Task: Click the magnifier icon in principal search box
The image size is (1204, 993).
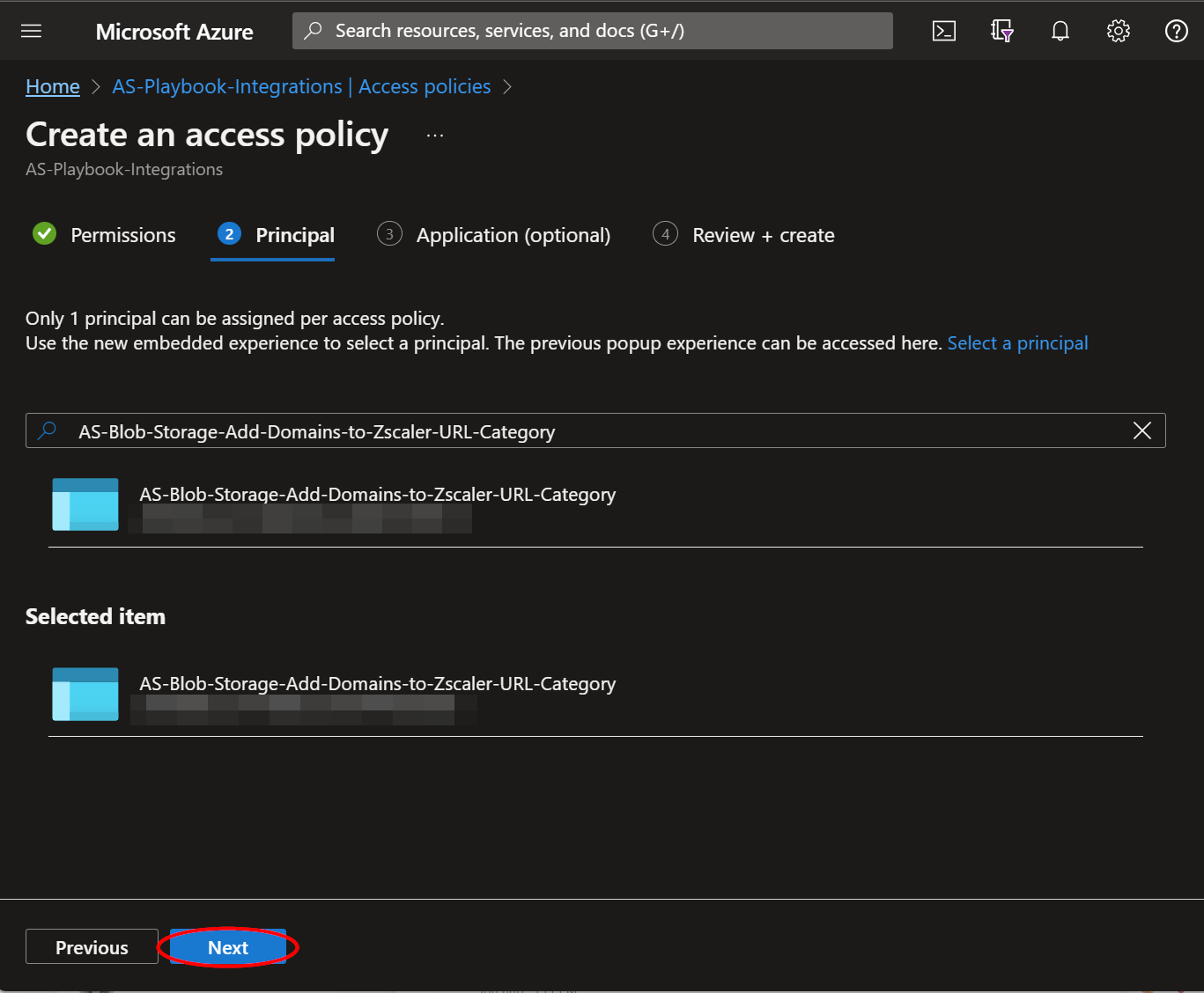Action: tap(48, 430)
